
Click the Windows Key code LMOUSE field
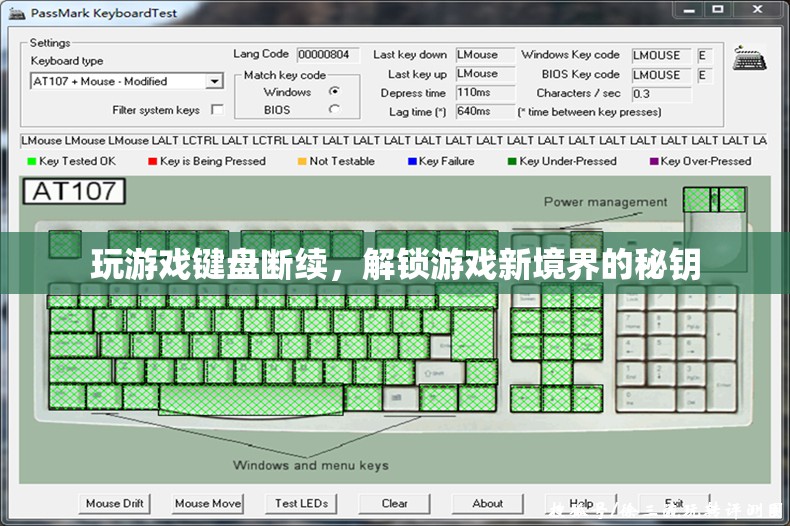pyautogui.click(x=662, y=55)
